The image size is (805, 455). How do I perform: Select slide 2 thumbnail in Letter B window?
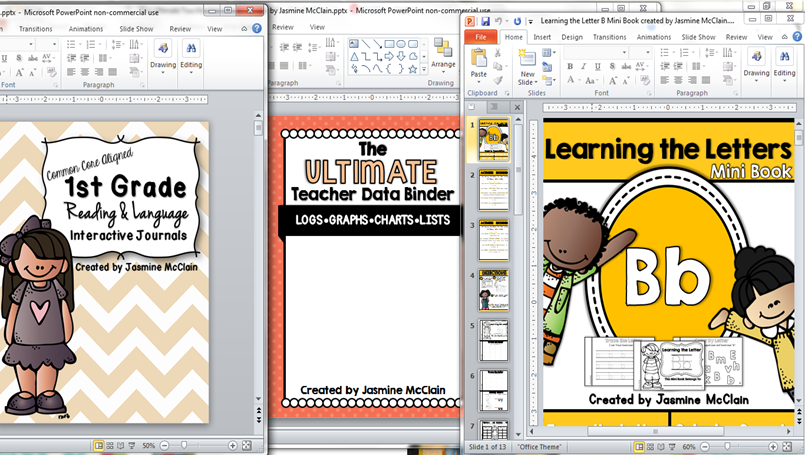[x=493, y=190]
